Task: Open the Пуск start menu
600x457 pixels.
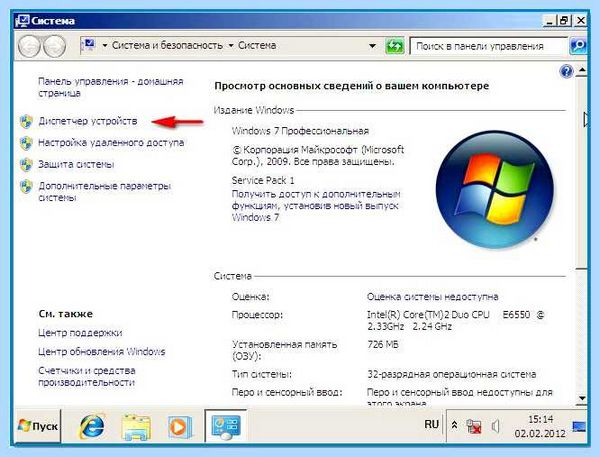Action: click(x=38, y=426)
